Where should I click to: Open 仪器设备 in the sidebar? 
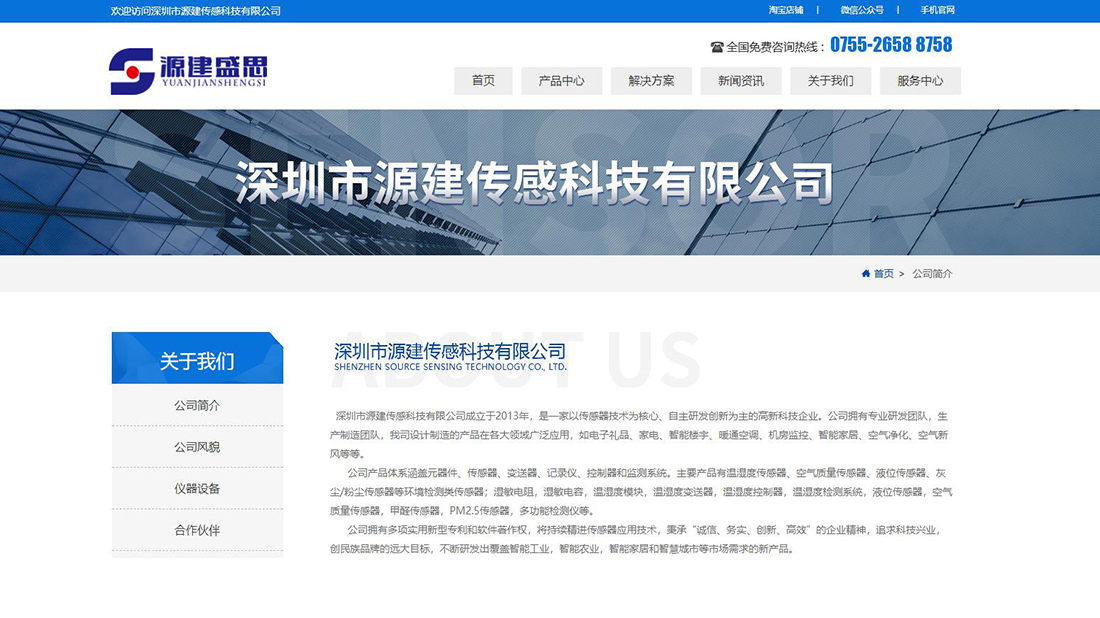(197, 488)
